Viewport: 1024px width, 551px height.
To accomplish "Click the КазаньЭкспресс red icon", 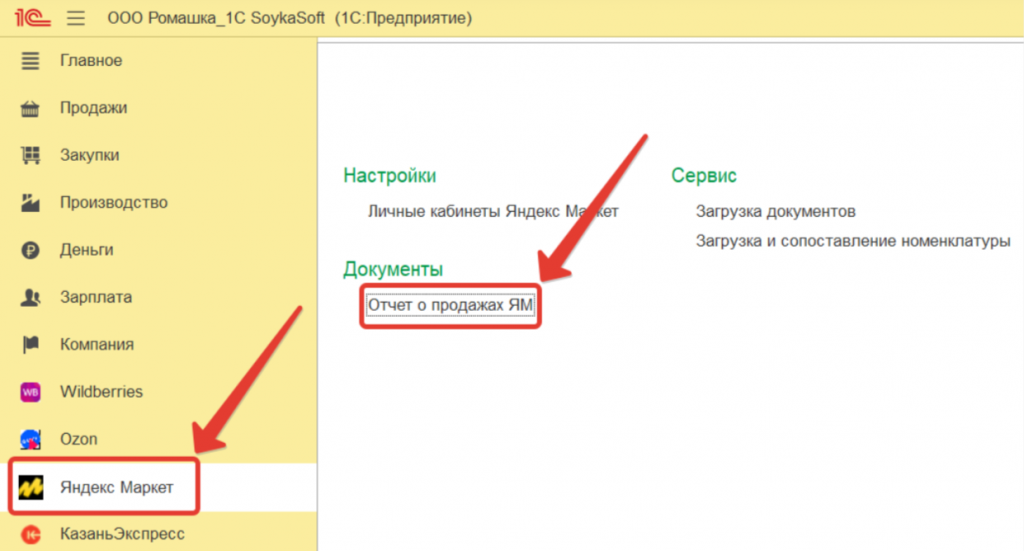I will 30,534.
